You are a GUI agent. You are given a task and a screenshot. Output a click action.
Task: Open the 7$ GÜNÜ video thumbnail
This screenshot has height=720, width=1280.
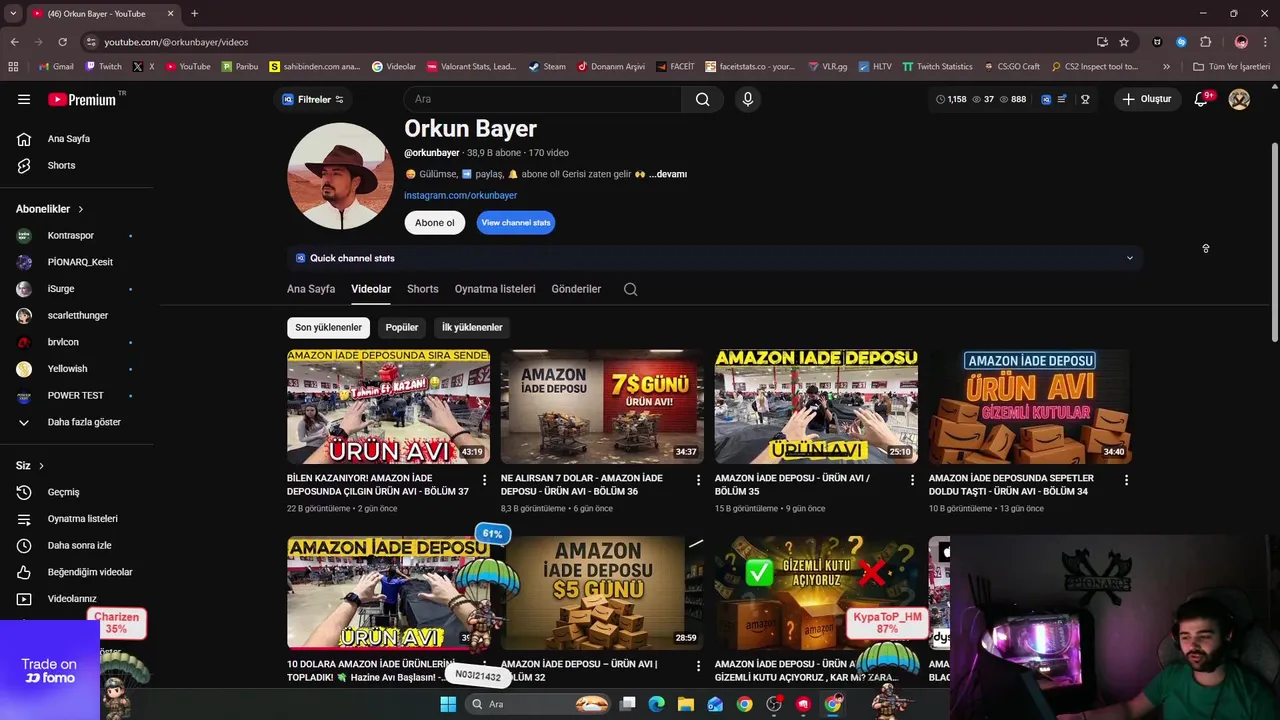tap(602, 406)
